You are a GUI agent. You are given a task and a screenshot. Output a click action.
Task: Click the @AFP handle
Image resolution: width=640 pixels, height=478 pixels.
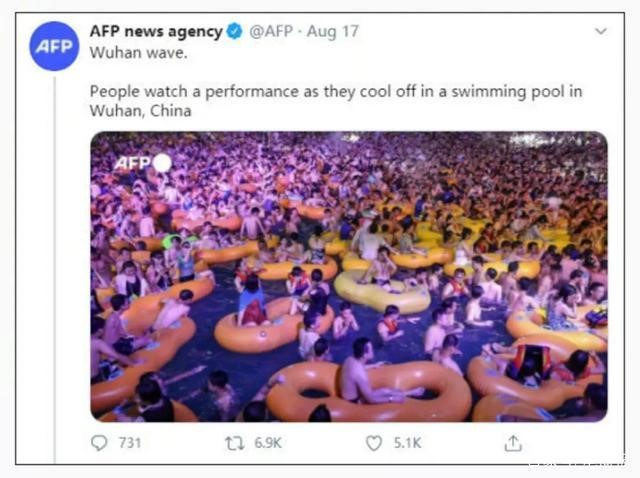point(270,31)
